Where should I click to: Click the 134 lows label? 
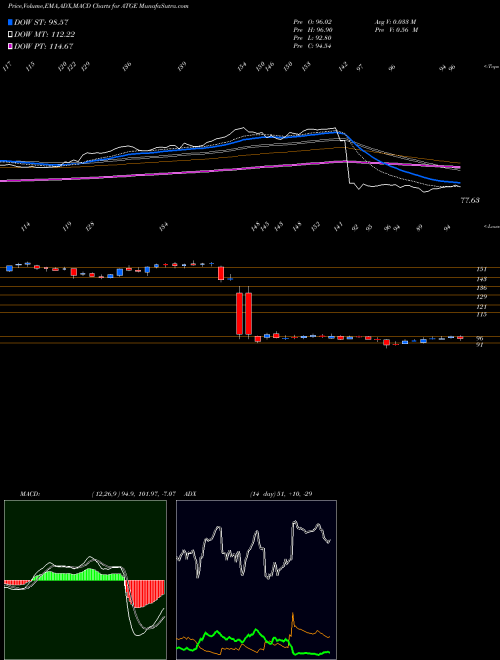(x=164, y=227)
